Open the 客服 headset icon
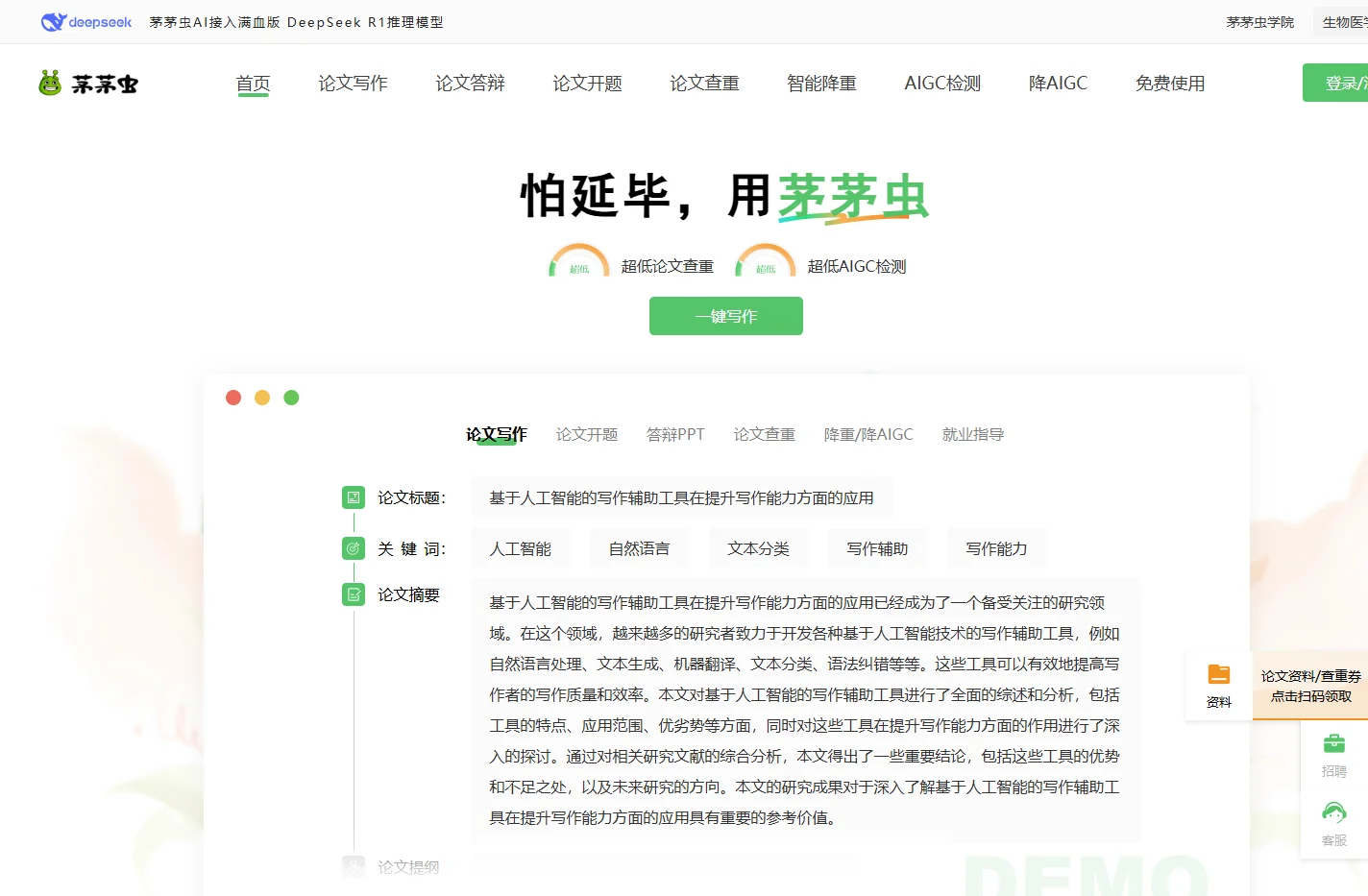This screenshot has width=1368, height=896. pyautogui.click(x=1334, y=812)
